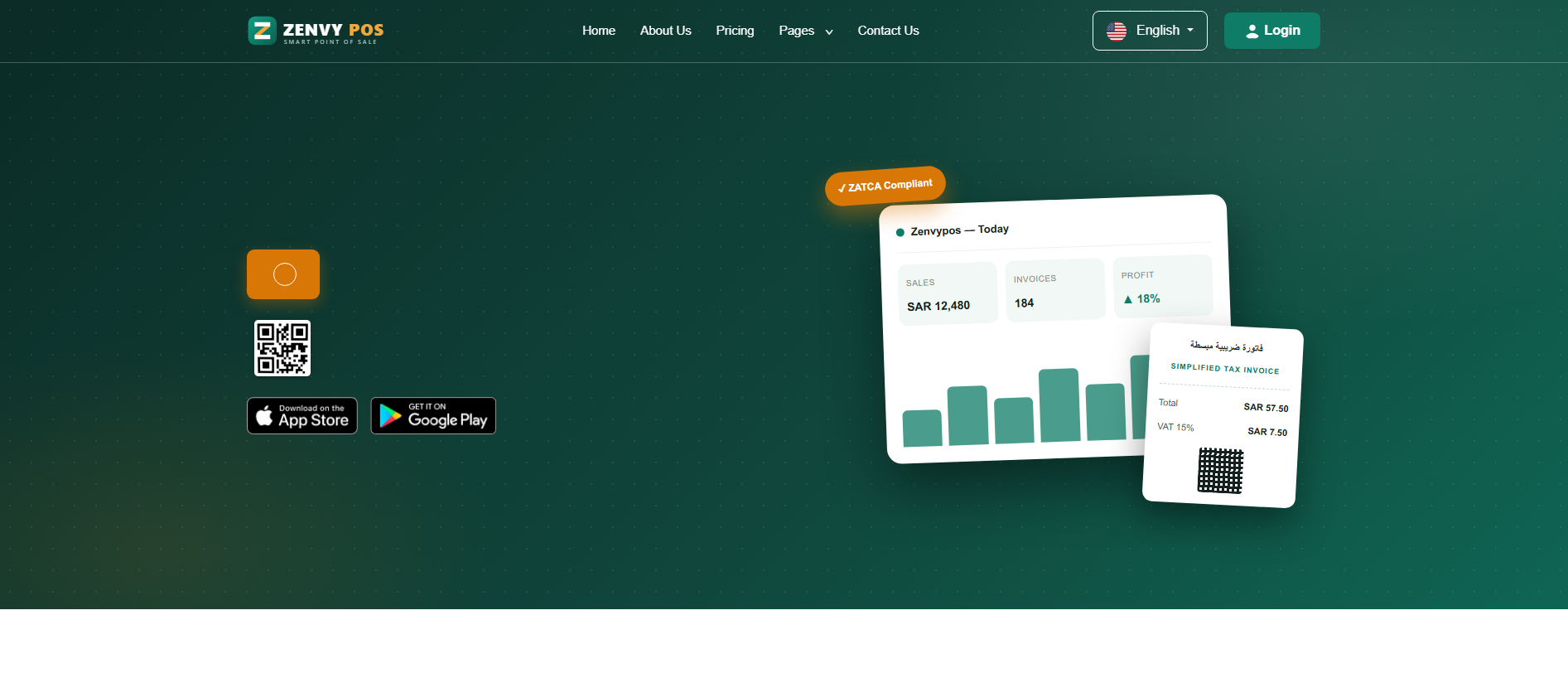
Task: Click the Total SAR 57.50 value
Action: click(x=1266, y=407)
